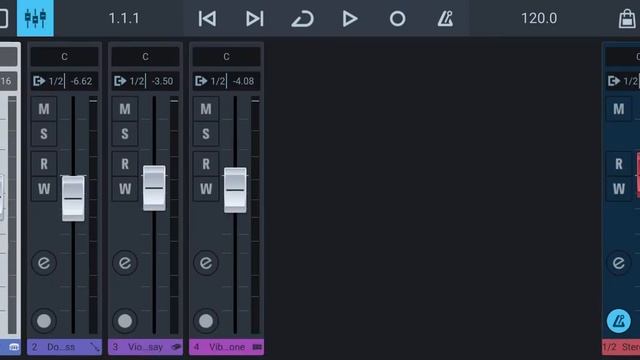640x360 pixels.
Task: Mute track 2 Do..ss
Action: [44, 109]
